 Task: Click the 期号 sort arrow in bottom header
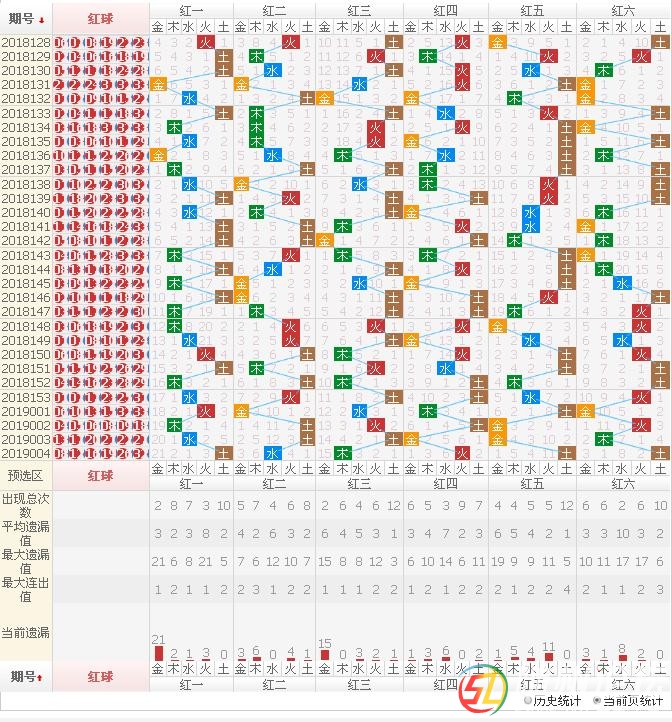click(40, 679)
